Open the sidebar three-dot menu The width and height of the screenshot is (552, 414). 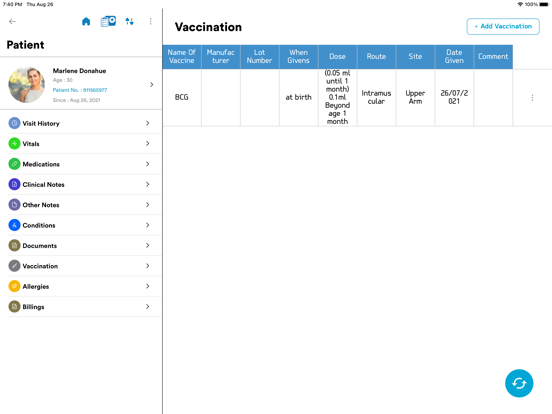click(151, 21)
